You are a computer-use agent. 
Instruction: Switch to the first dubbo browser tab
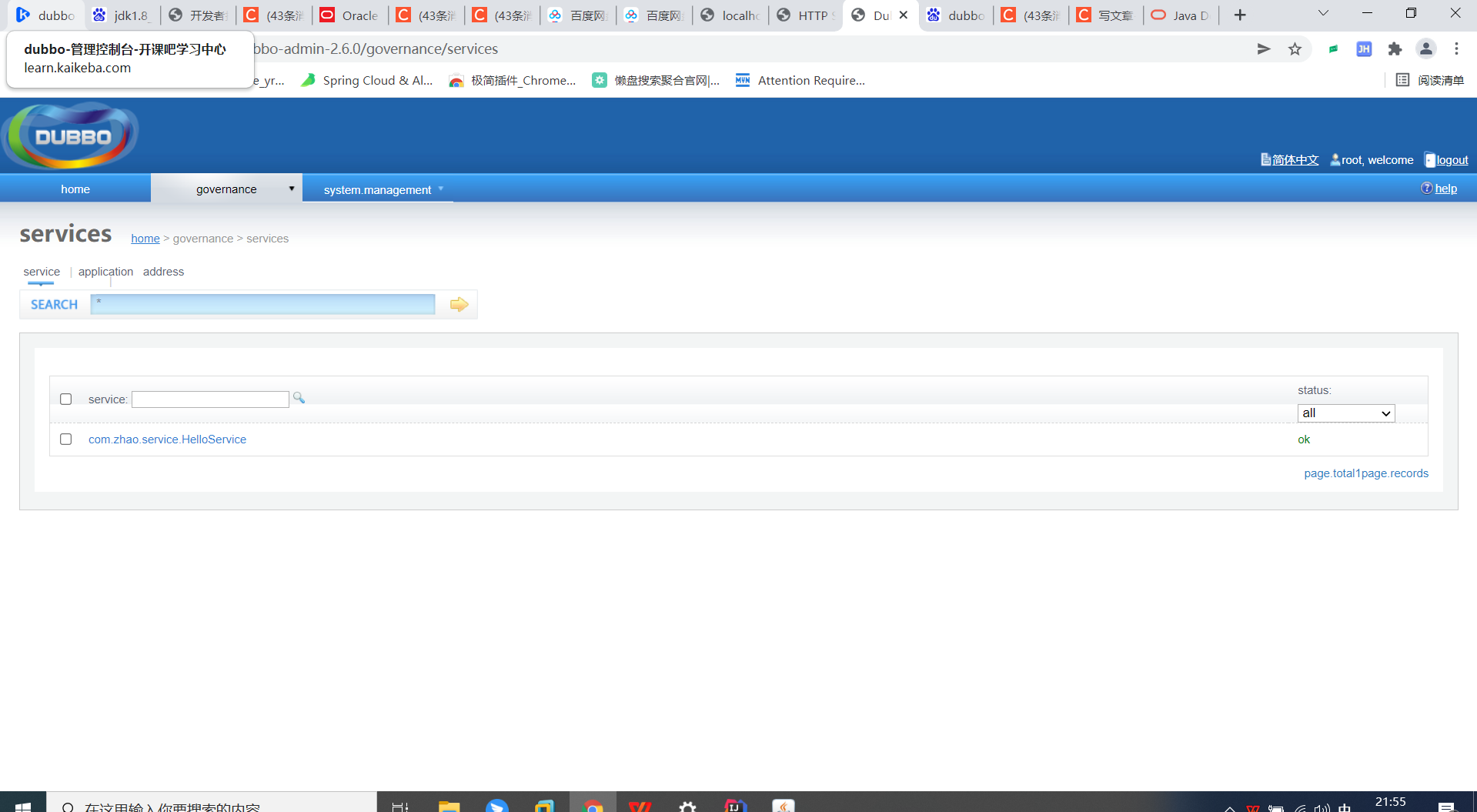click(45, 15)
